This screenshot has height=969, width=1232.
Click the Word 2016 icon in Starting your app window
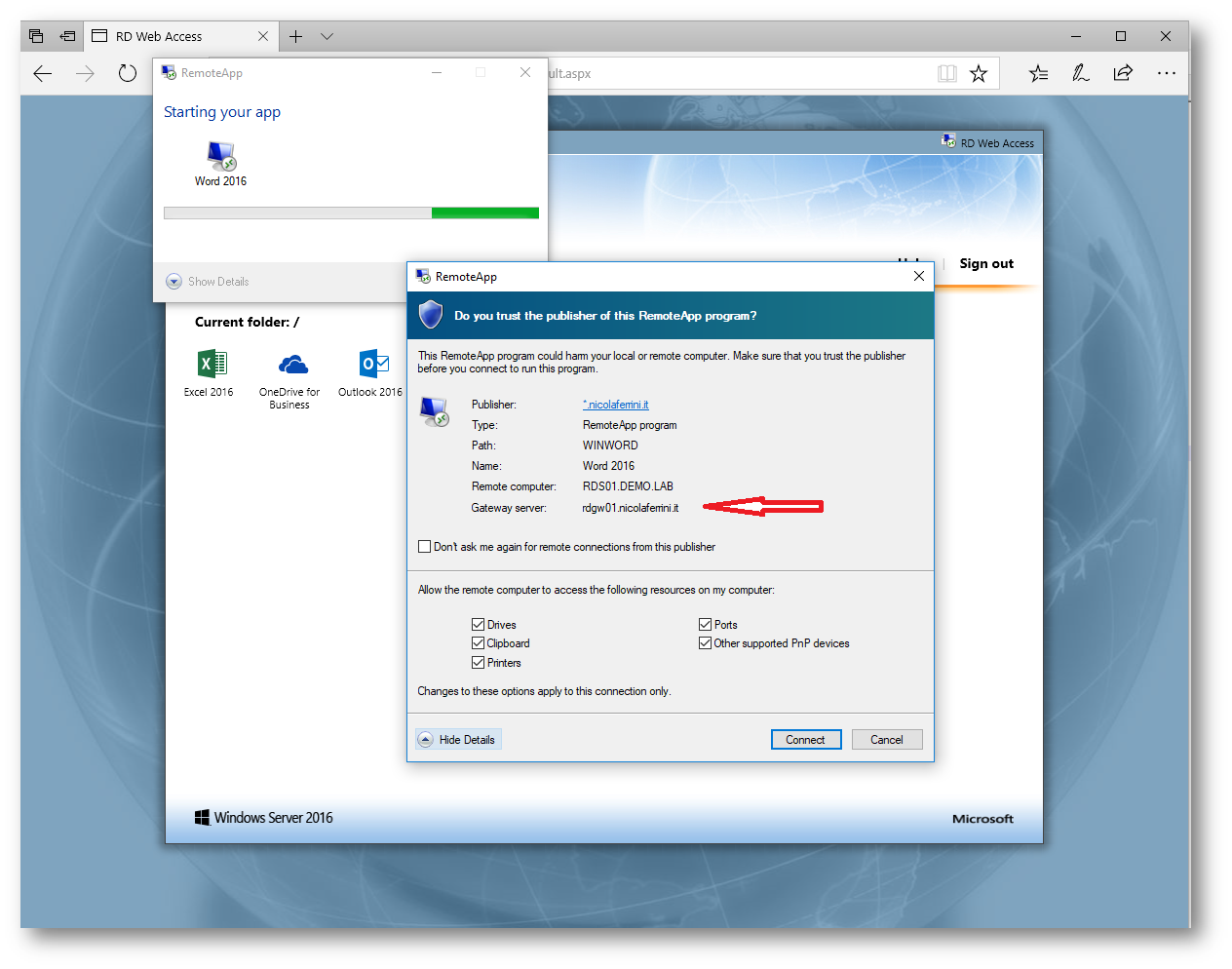[221, 156]
